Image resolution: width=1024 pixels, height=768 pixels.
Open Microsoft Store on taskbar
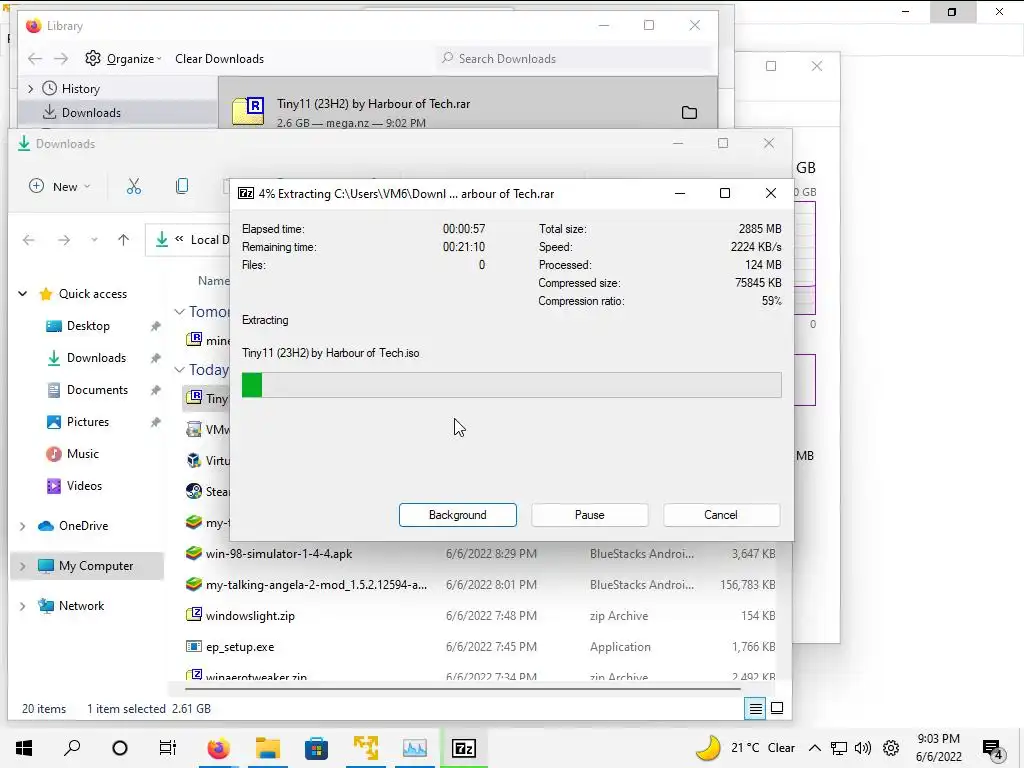pos(316,748)
